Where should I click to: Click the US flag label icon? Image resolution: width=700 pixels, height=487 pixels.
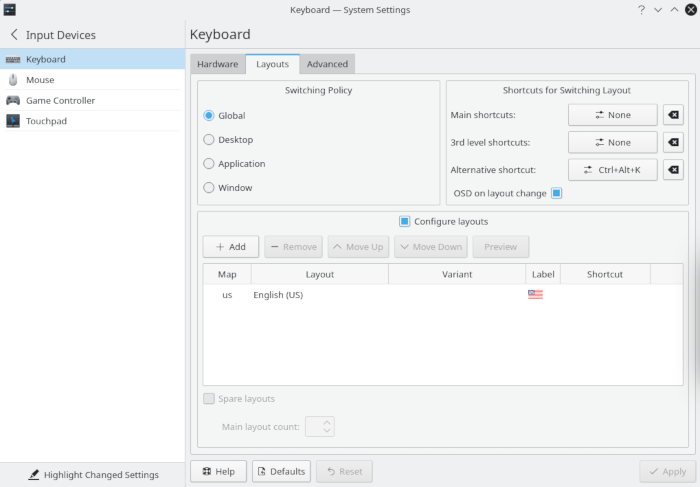tap(535, 294)
